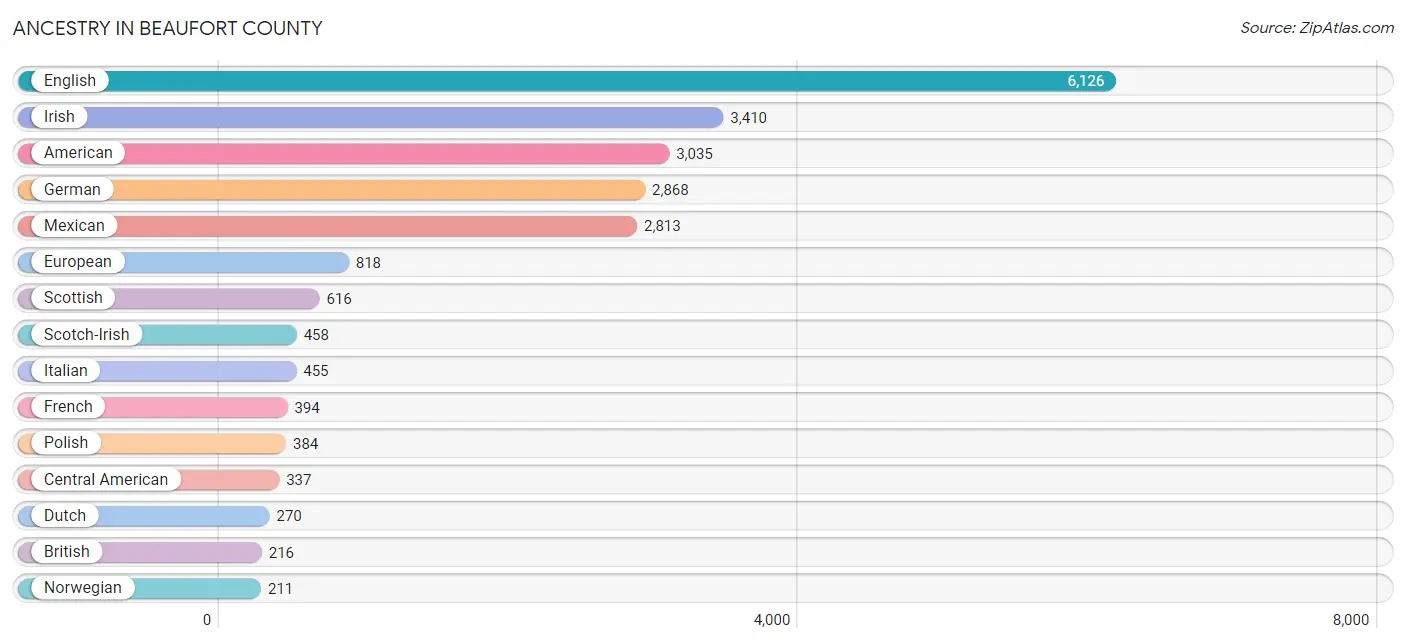
Task: Select the 270 Dutch value
Action: pos(289,516)
